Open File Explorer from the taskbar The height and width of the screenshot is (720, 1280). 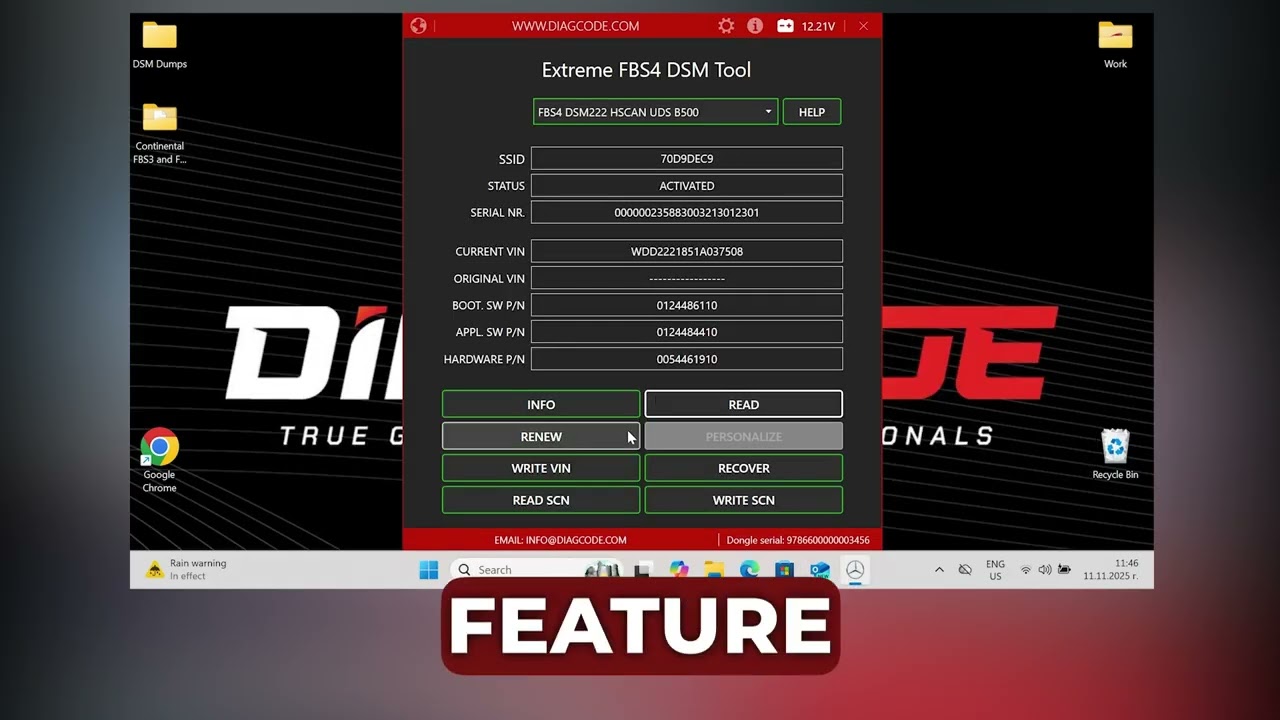(714, 570)
